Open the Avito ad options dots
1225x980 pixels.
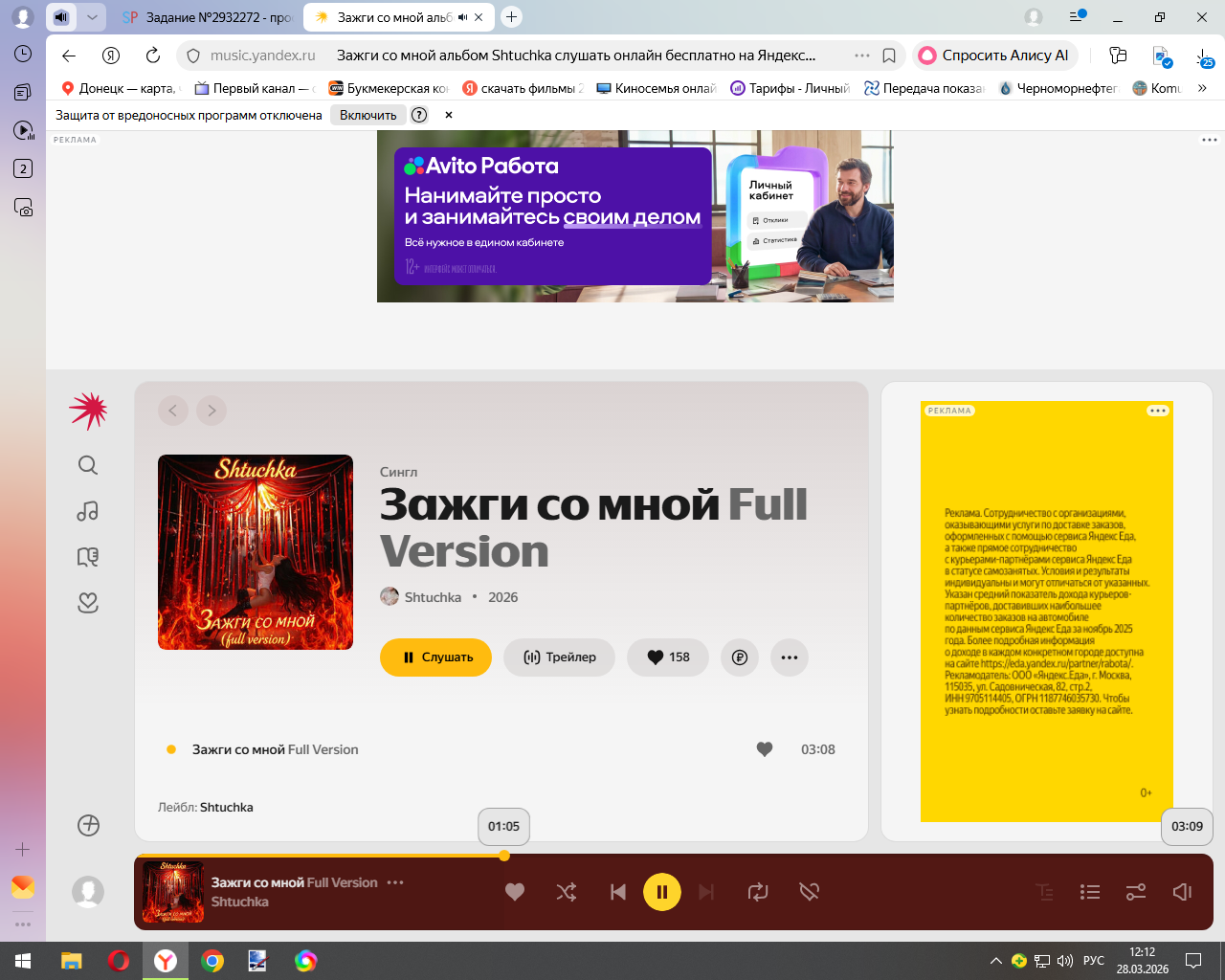pos(1210,140)
